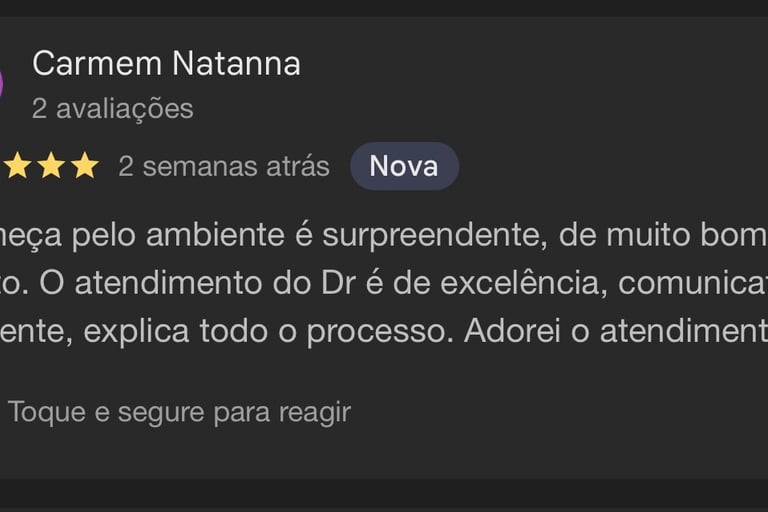Screen dimensions: 768x512
Task: Open Carmem Natanna's reviewer profile
Action: [167, 63]
